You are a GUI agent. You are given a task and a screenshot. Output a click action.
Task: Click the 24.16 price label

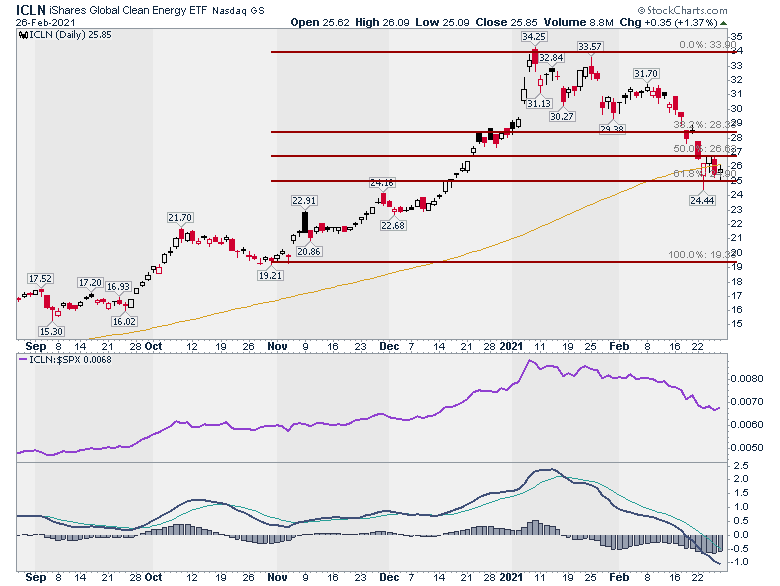coord(382,183)
